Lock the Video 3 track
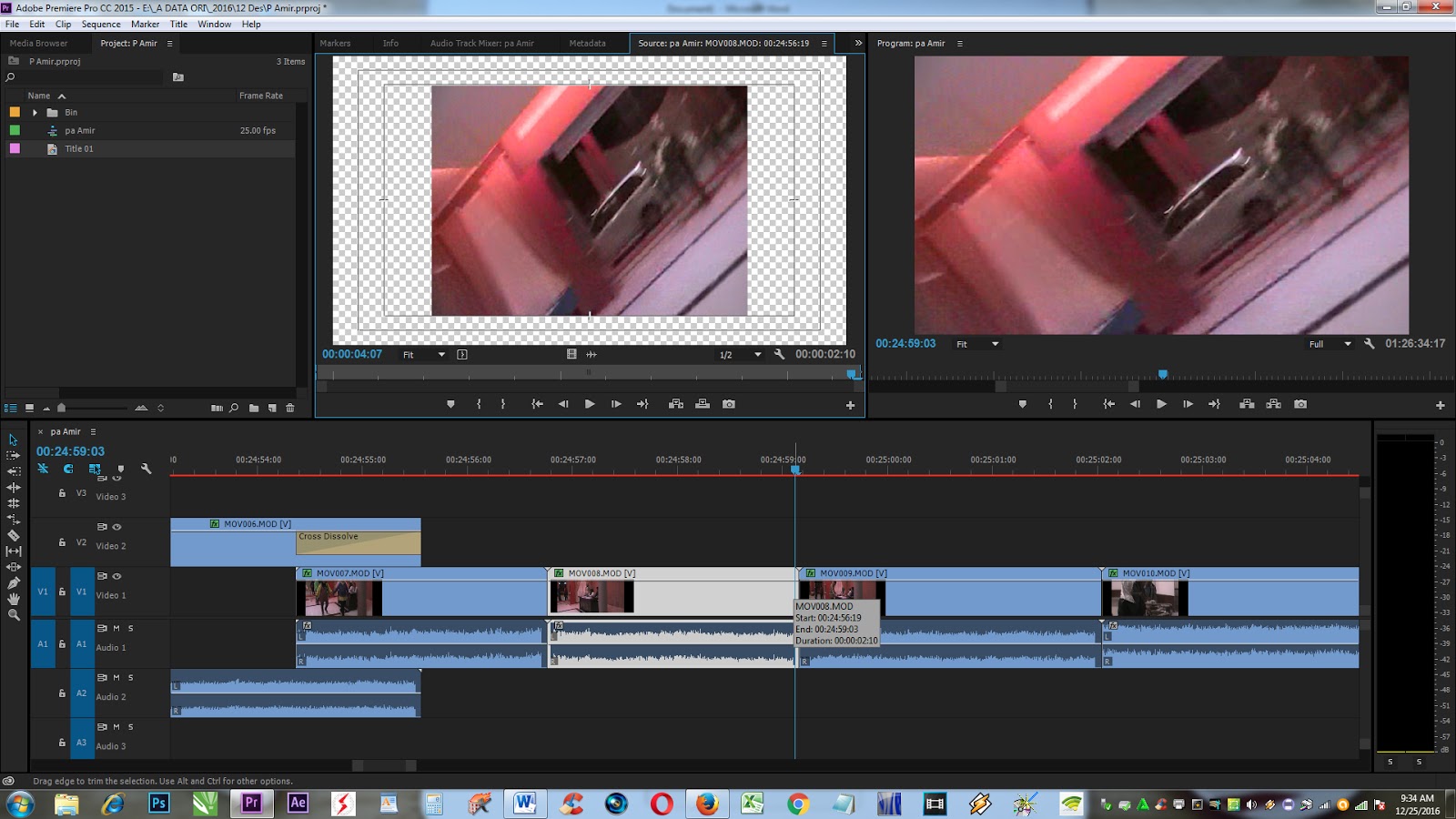The height and width of the screenshot is (819, 1456). [x=62, y=493]
